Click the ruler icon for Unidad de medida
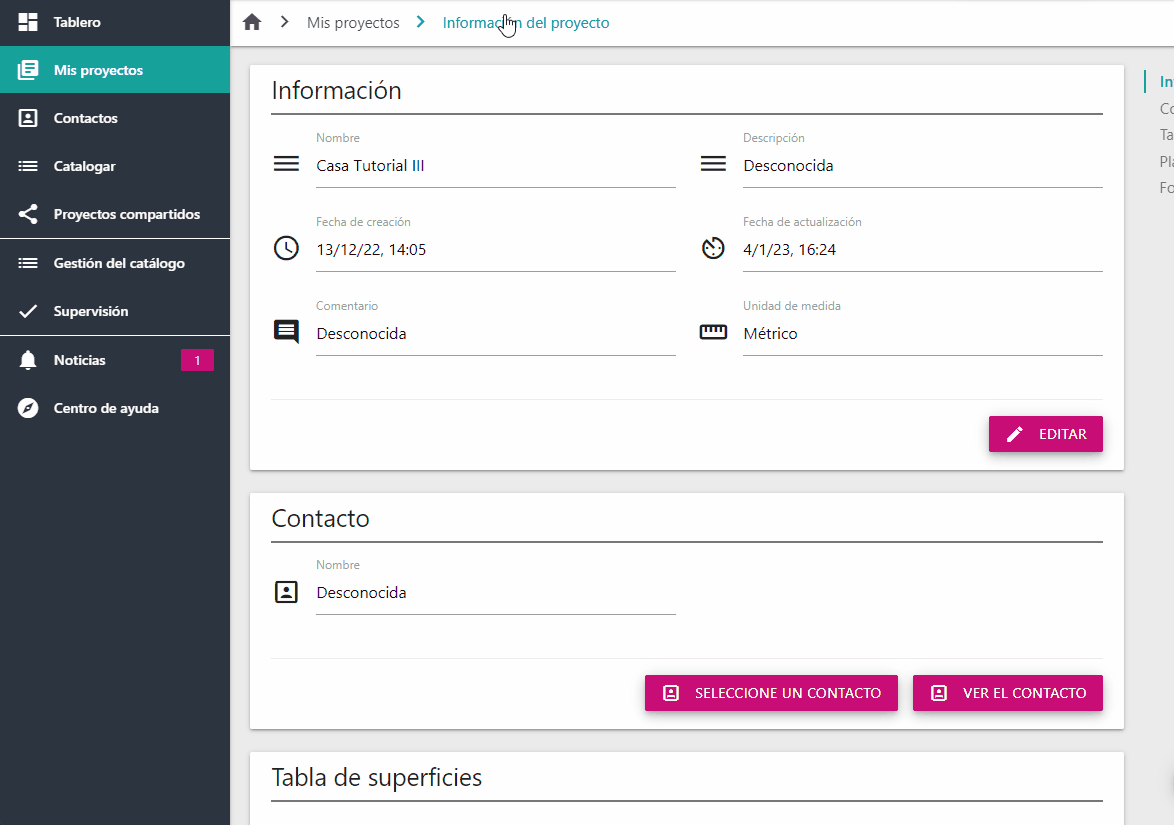The image size is (1174, 825). click(713, 332)
